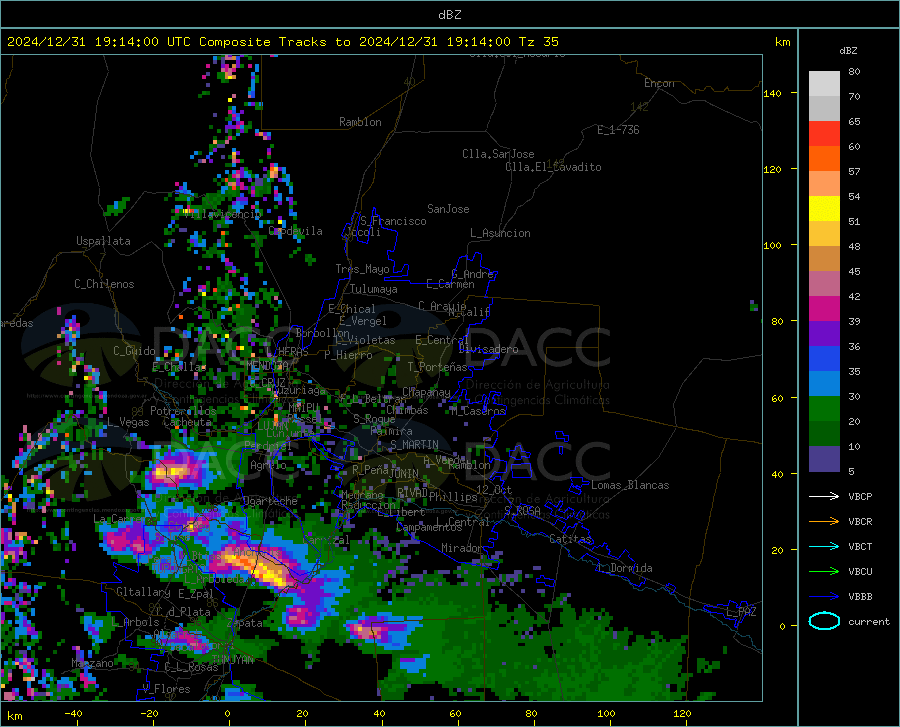900x727 pixels.
Task: Click the 'L_PAZ' label near the right edge
Action: [741, 612]
